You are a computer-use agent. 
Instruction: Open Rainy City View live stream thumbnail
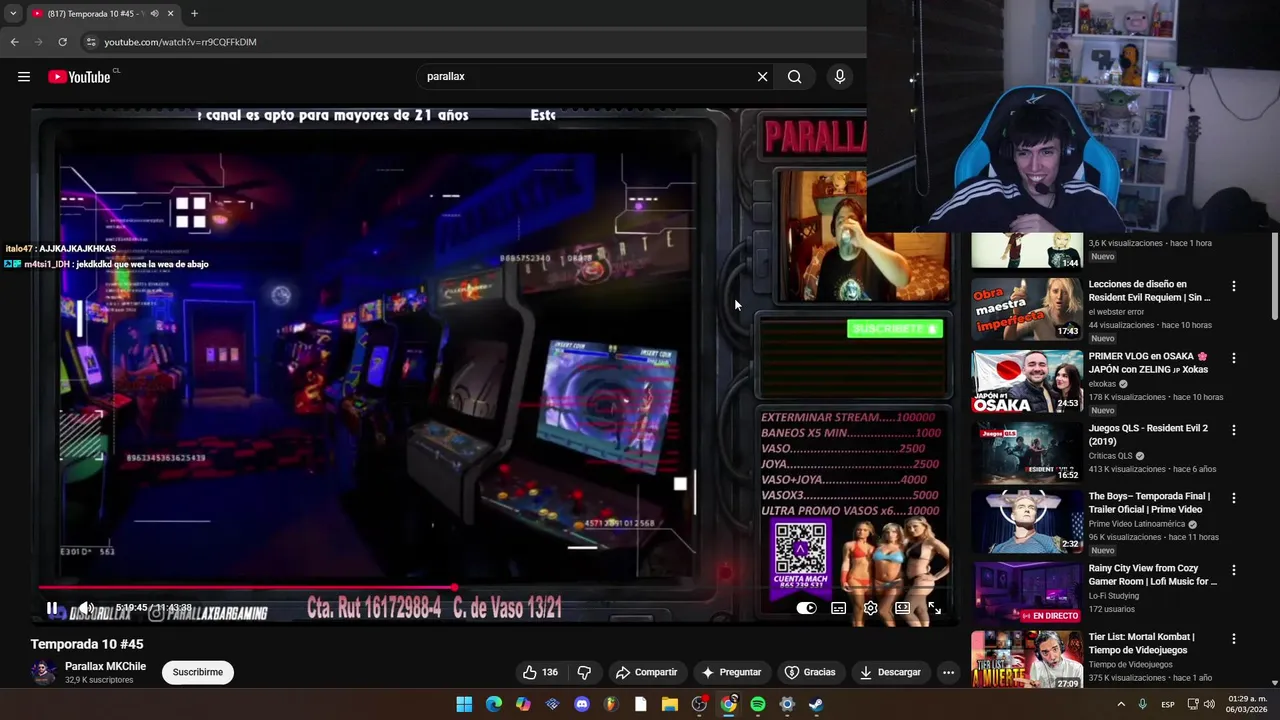[1027, 593]
